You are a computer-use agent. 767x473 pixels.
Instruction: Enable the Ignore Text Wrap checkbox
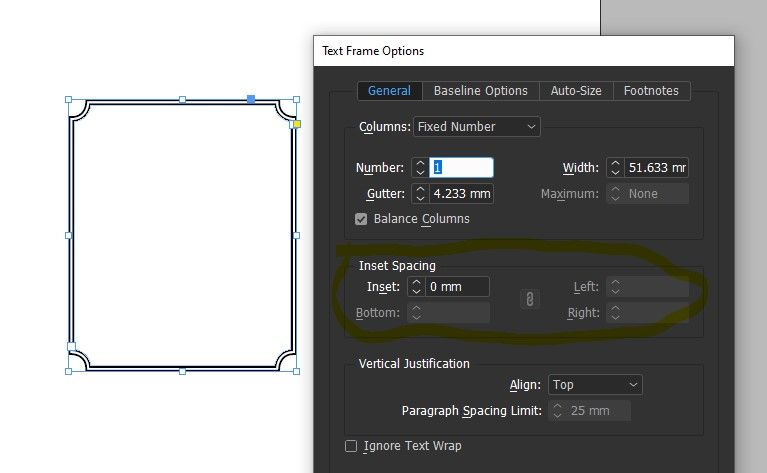coord(351,446)
